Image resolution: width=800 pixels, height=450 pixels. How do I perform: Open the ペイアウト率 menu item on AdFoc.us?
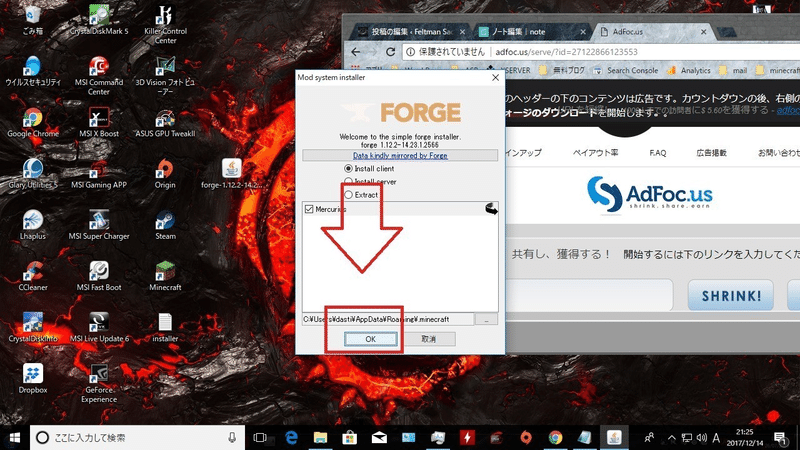(595, 153)
